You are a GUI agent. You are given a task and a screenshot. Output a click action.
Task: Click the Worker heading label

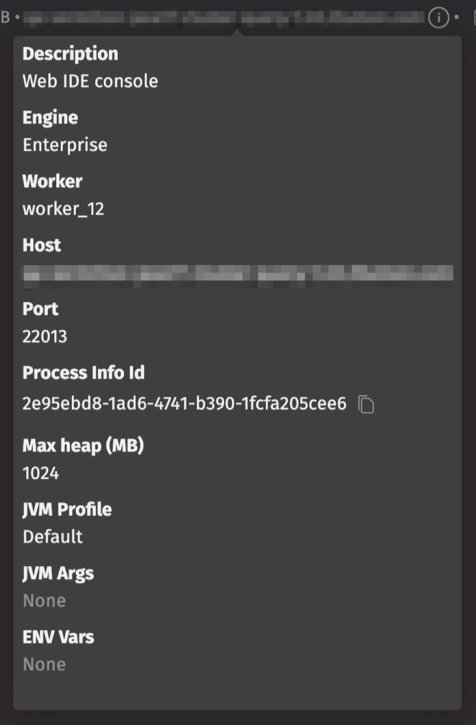(x=52, y=181)
